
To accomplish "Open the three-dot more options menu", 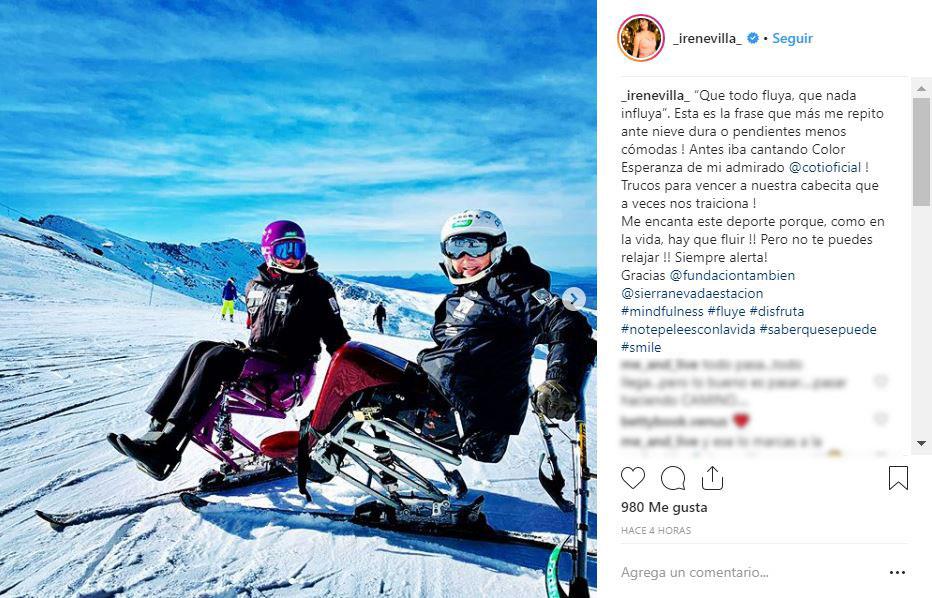I will pos(897,572).
